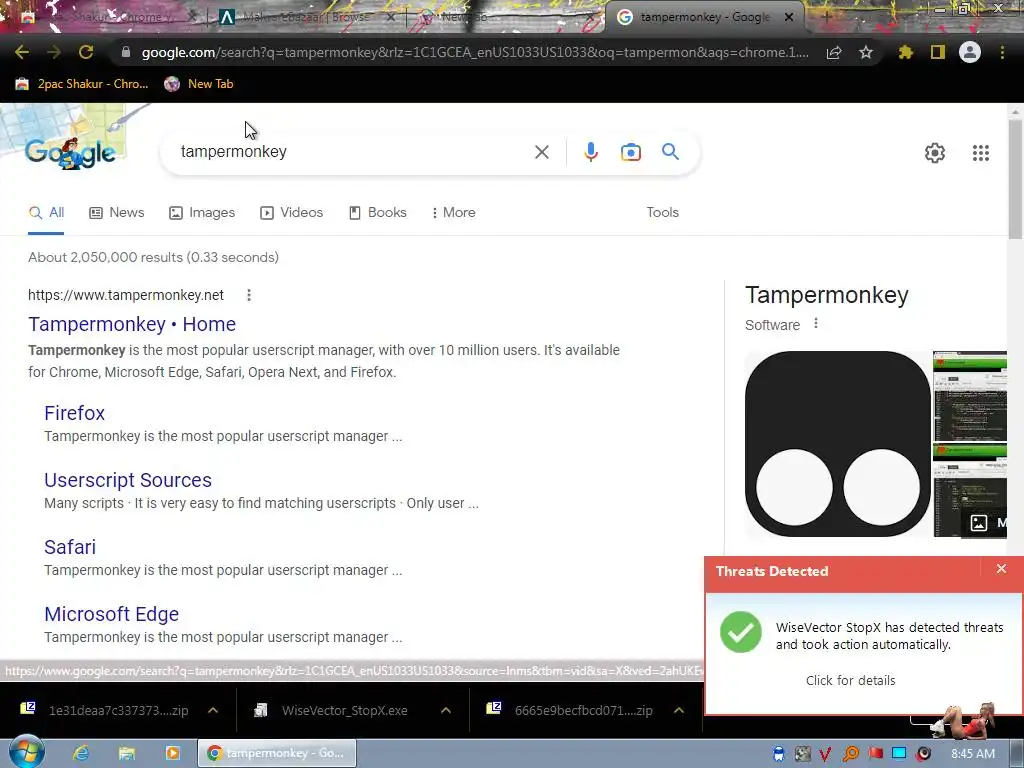1024x768 pixels.
Task: Open Chrome's three-dot menu
Action: 1002,52
